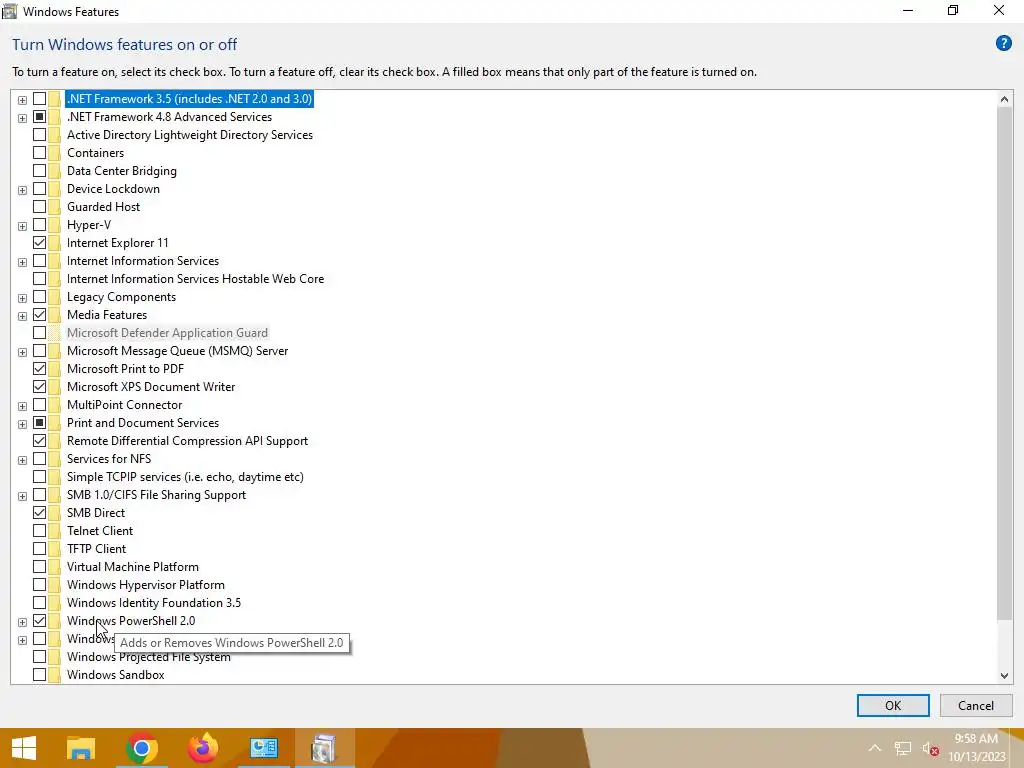The image size is (1024, 768).
Task: Click the folder icon beside SMB Direct
Action: [x=55, y=513]
